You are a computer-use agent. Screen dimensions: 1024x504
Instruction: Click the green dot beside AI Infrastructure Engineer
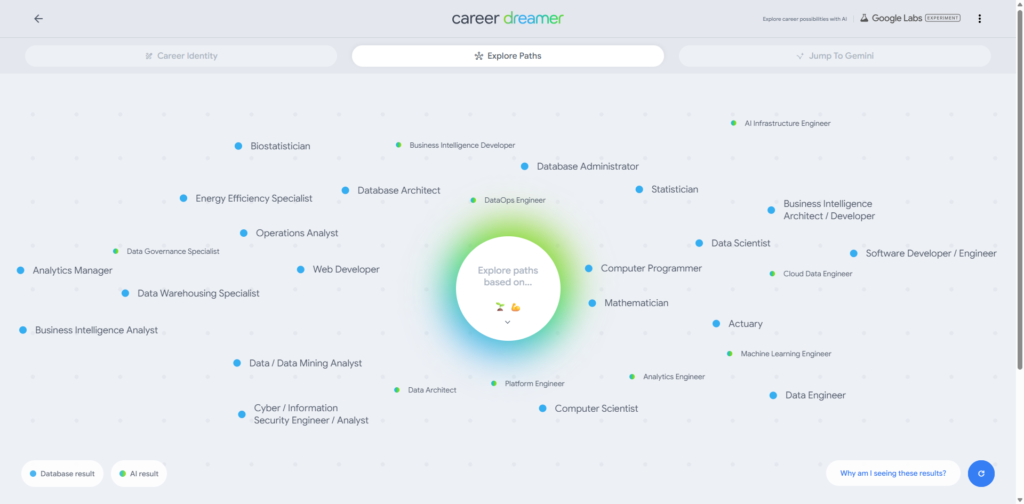point(733,123)
